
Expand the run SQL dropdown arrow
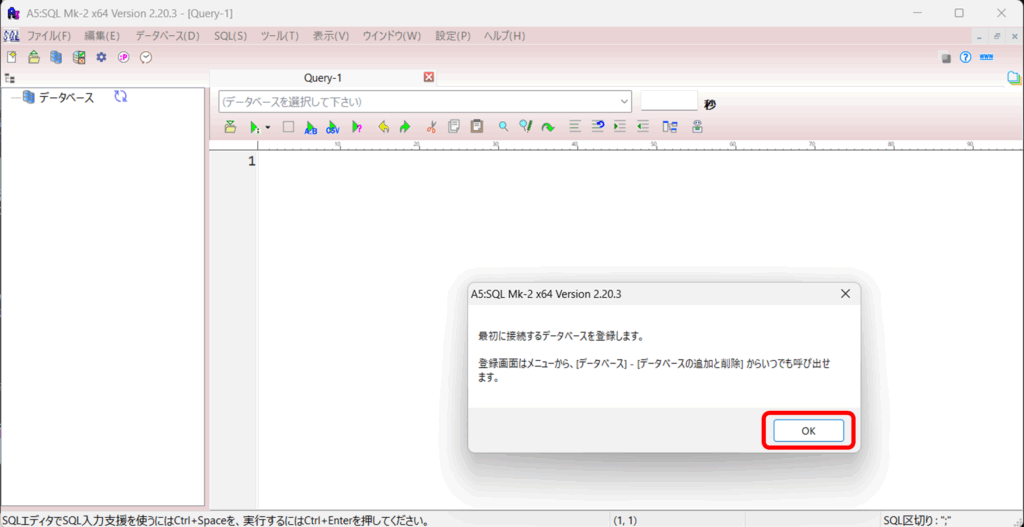(x=267, y=127)
